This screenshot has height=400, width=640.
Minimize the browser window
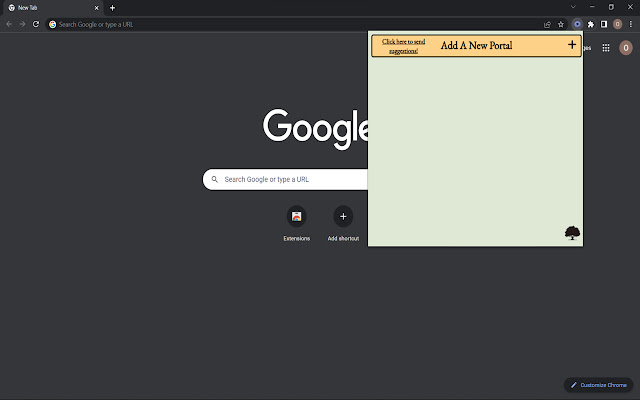coord(592,7)
